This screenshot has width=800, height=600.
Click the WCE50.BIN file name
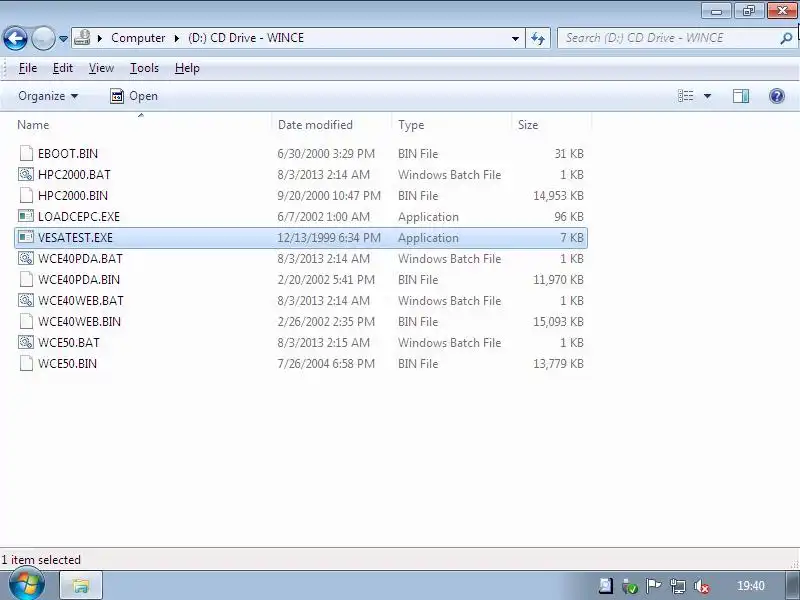67,363
